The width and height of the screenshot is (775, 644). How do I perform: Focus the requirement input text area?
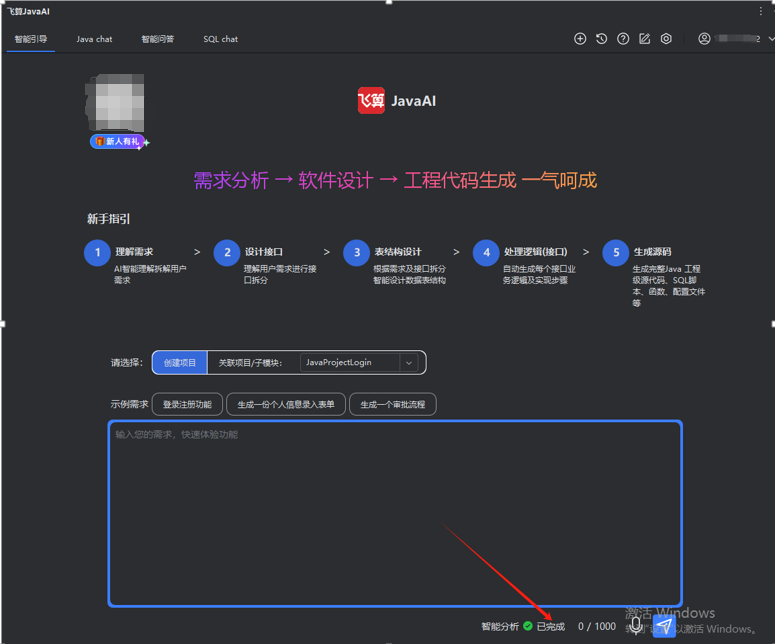[x=395, y=514]
